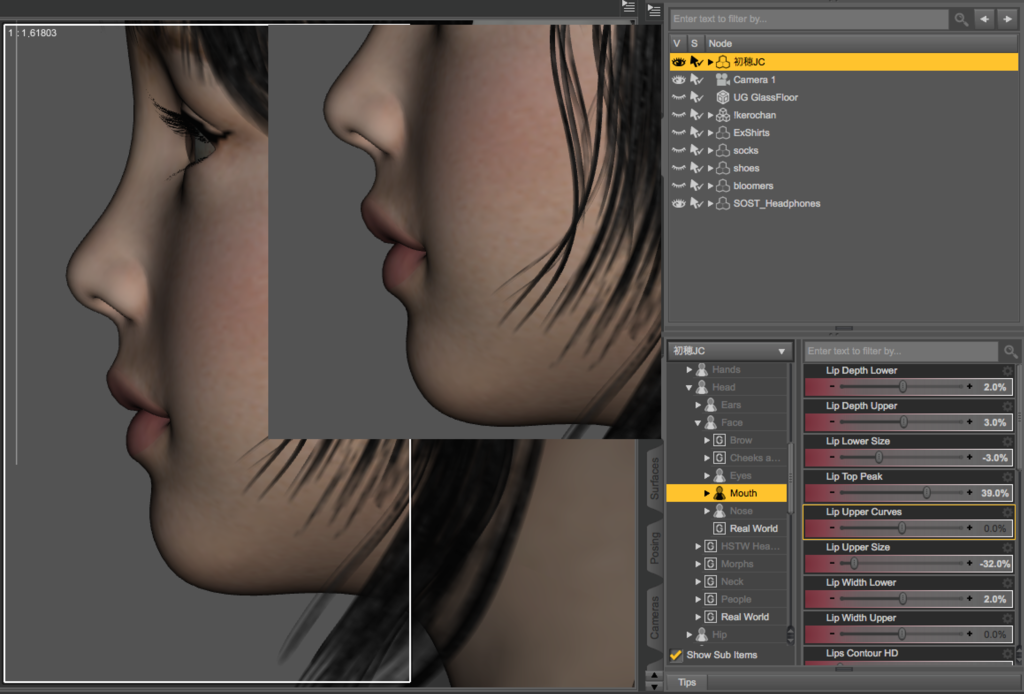Viewport: 1024px width, 694px height.
Task: Show the hidden shoes node
Action: pos(679,168)
